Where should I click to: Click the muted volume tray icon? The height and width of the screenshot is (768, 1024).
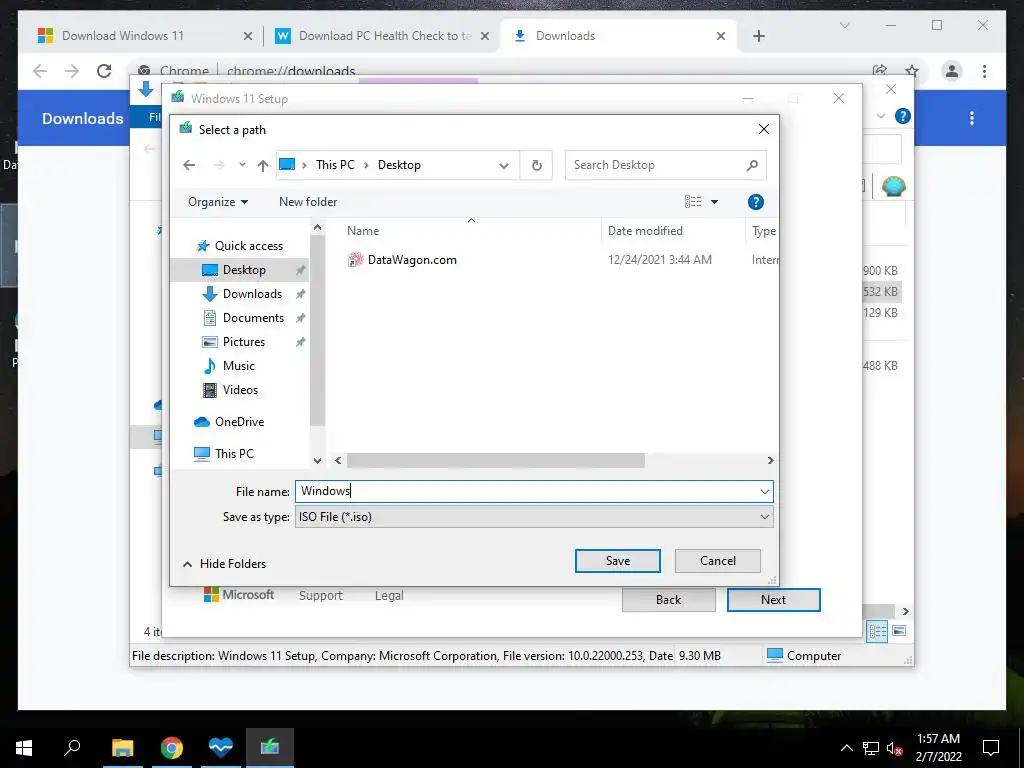coord(894,748)
